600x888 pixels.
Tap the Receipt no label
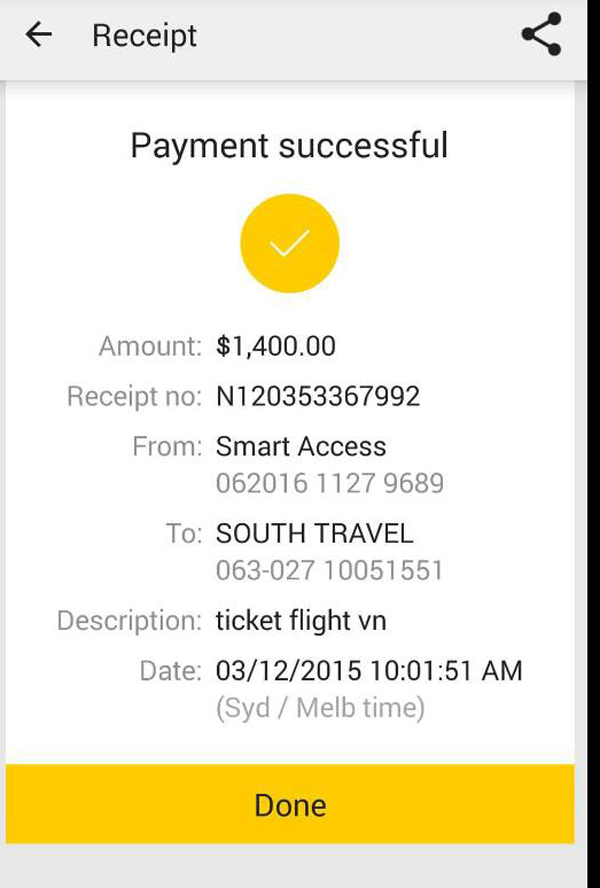click(134, 396)
